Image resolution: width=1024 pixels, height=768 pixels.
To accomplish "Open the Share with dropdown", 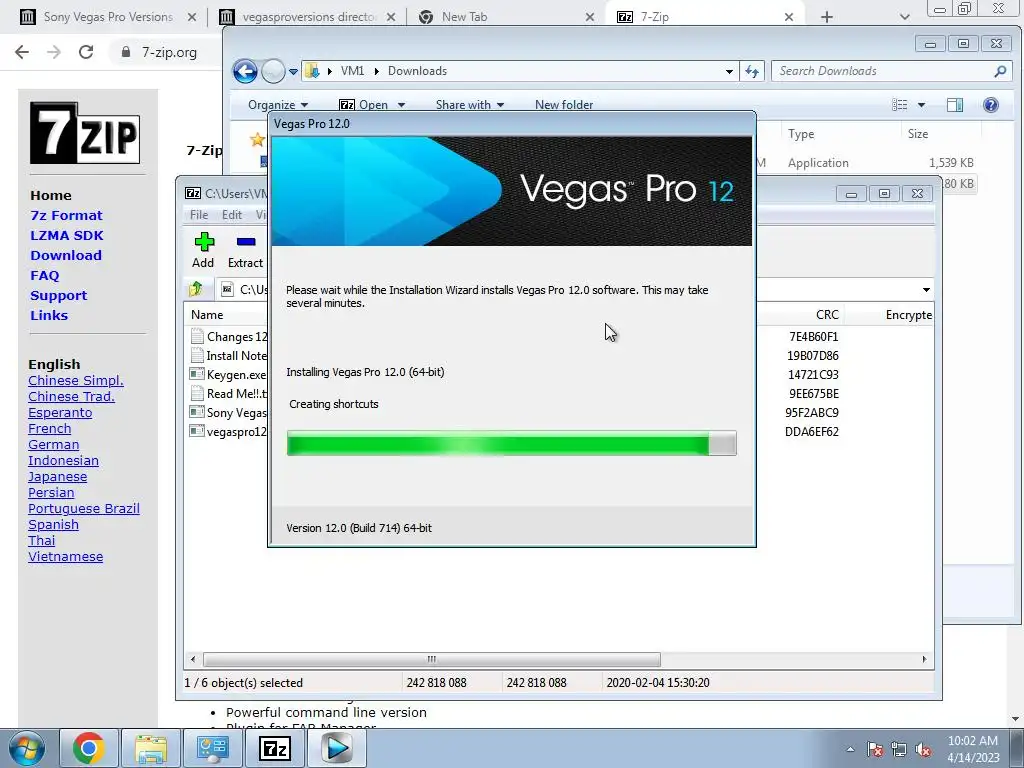I will coord(470,104).
